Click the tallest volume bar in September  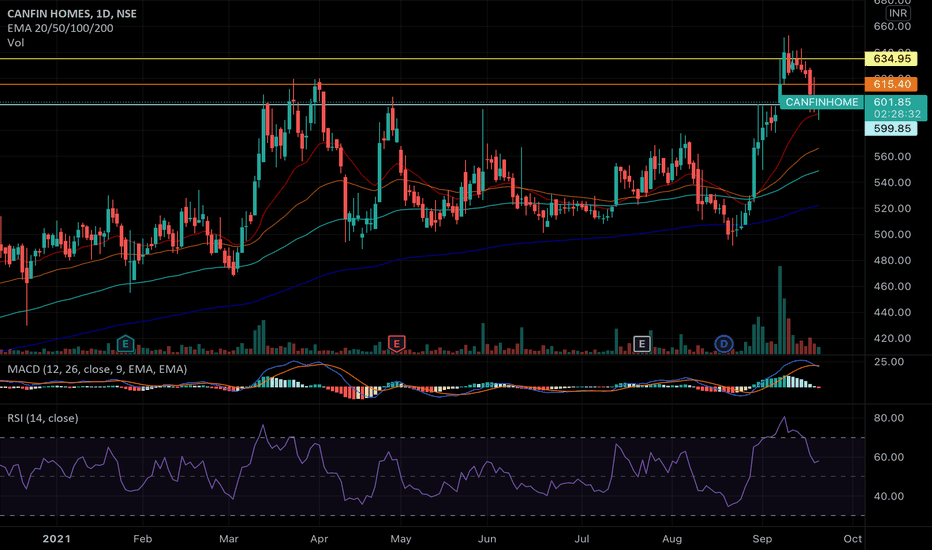click(x=780, y=310)
